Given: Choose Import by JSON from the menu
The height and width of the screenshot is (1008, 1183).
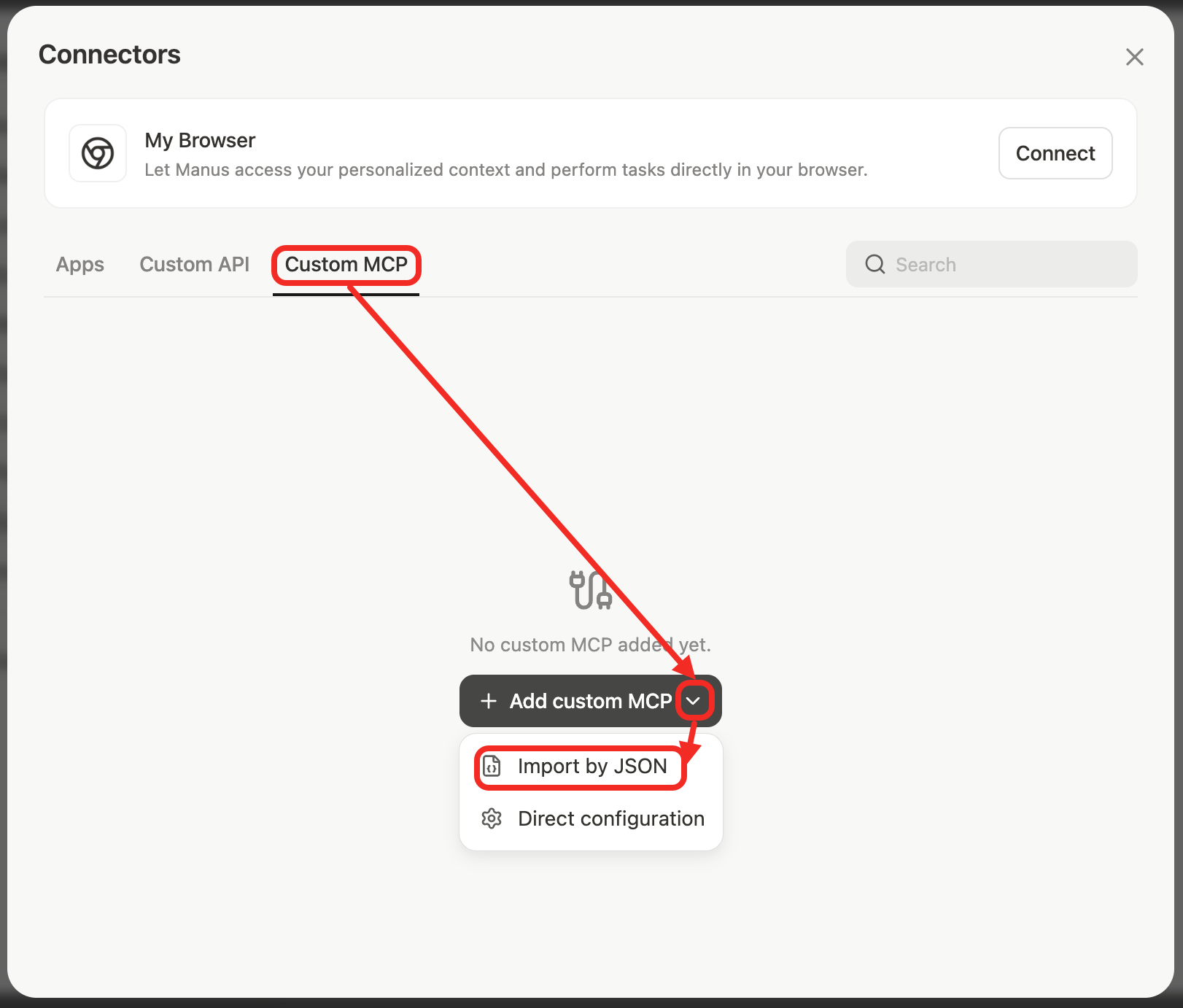Looking at the screenshot, I should [591, 766].
